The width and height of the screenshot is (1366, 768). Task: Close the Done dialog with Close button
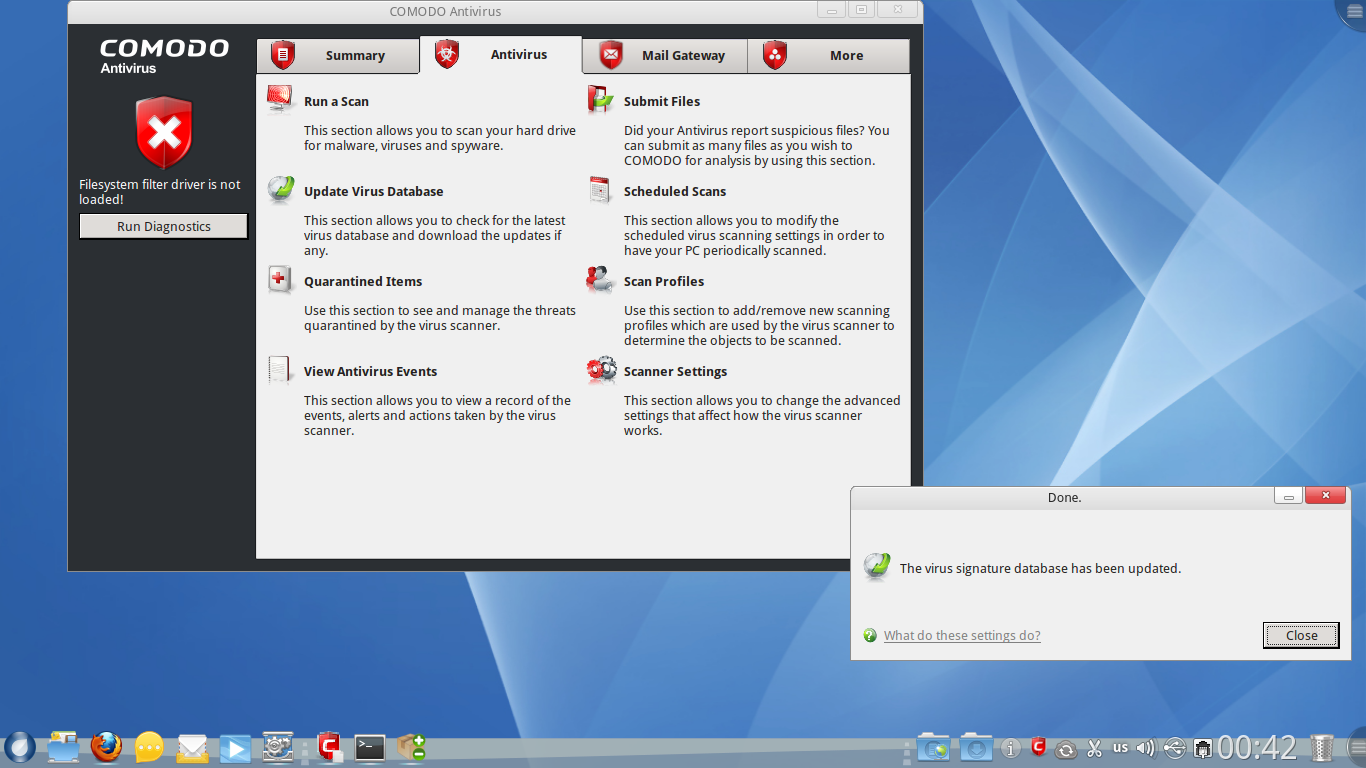coord(1301,635)
